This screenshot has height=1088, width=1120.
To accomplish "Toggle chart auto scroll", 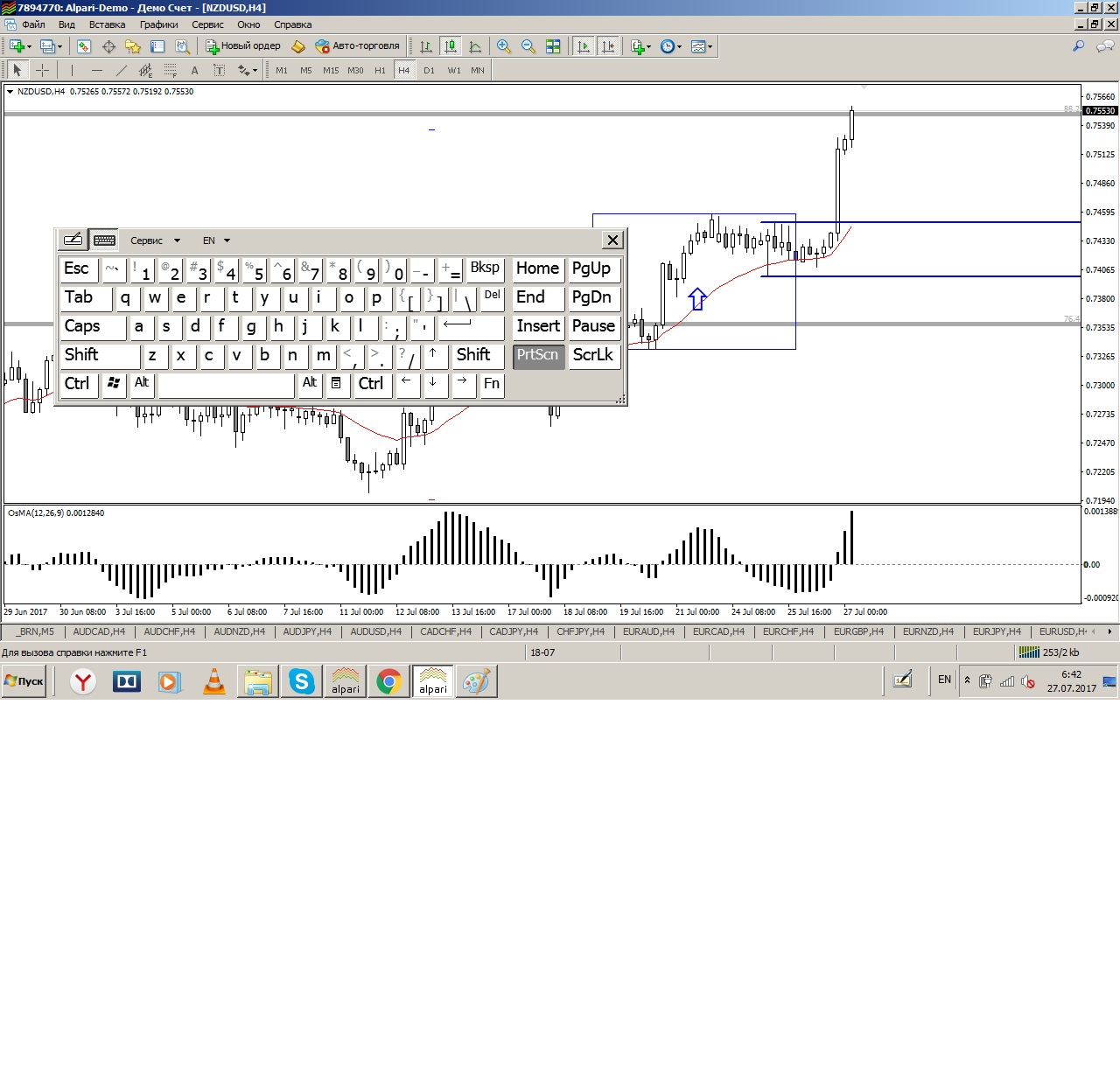I will point(583,46).
